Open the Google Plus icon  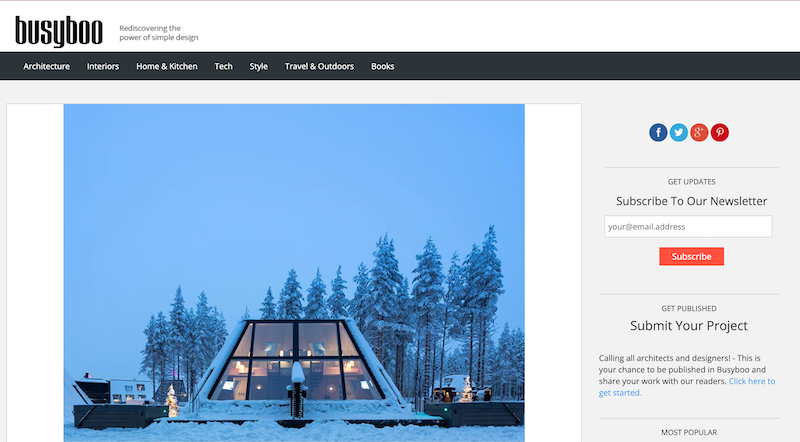pyautogui.click(x=699, y=133)
